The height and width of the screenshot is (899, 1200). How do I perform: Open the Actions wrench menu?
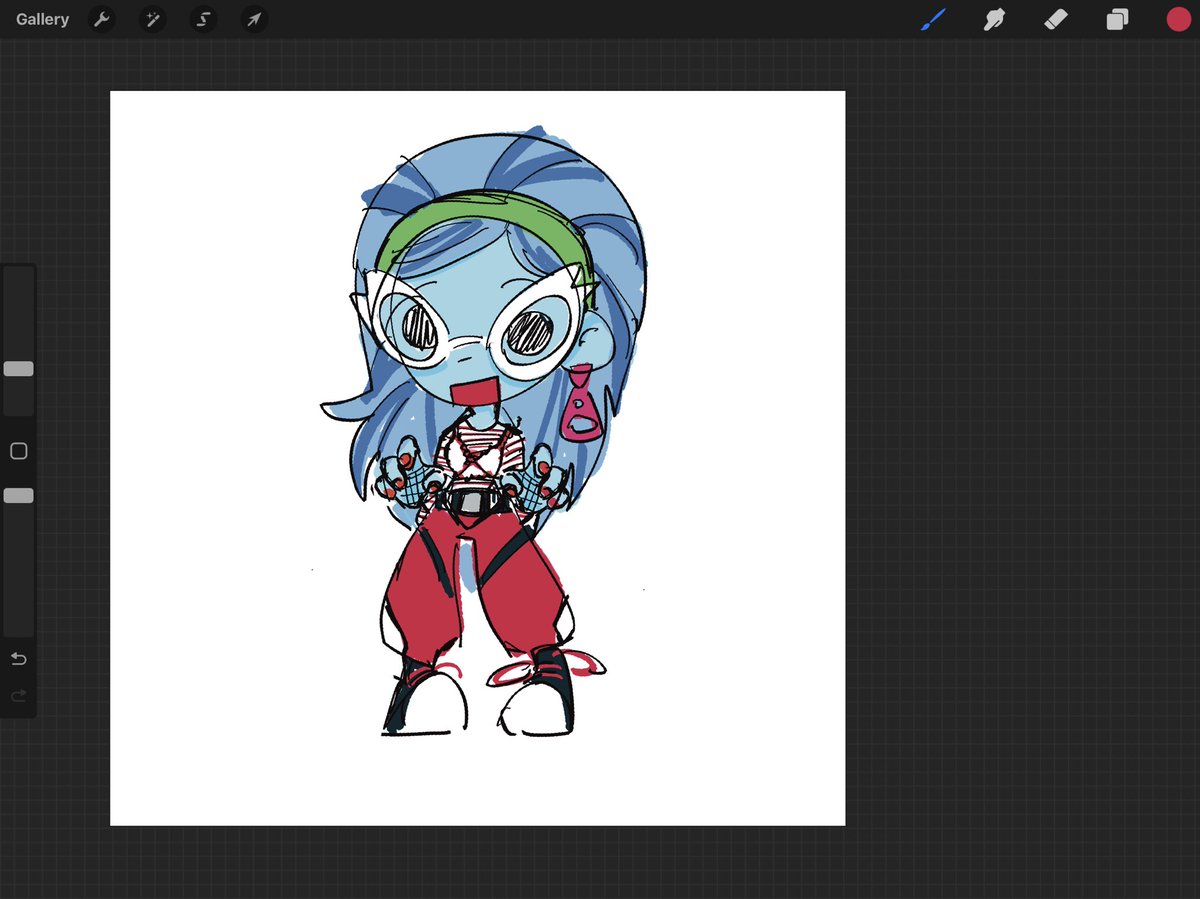[102, 19]
